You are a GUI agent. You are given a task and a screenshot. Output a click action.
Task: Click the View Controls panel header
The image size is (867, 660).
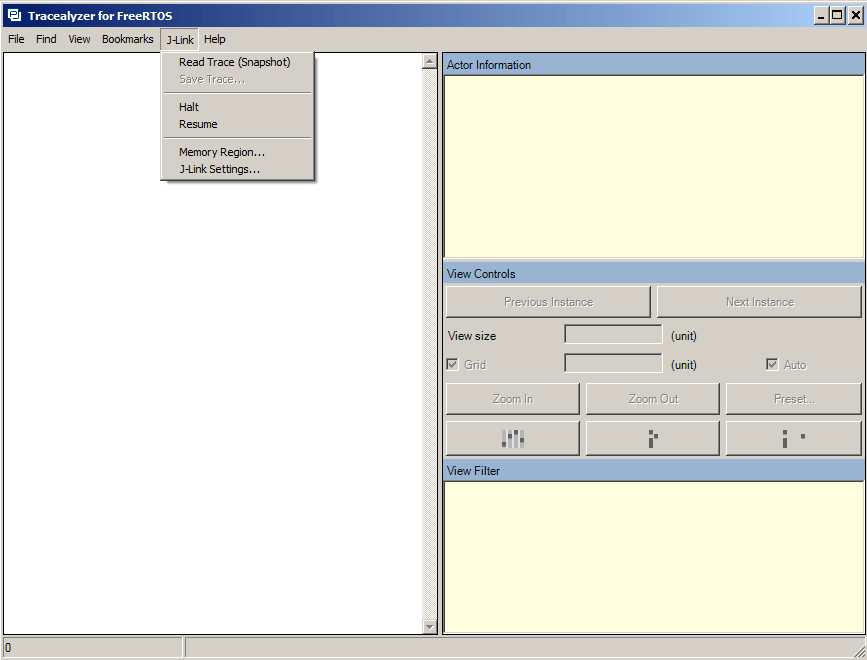point(654,274)
